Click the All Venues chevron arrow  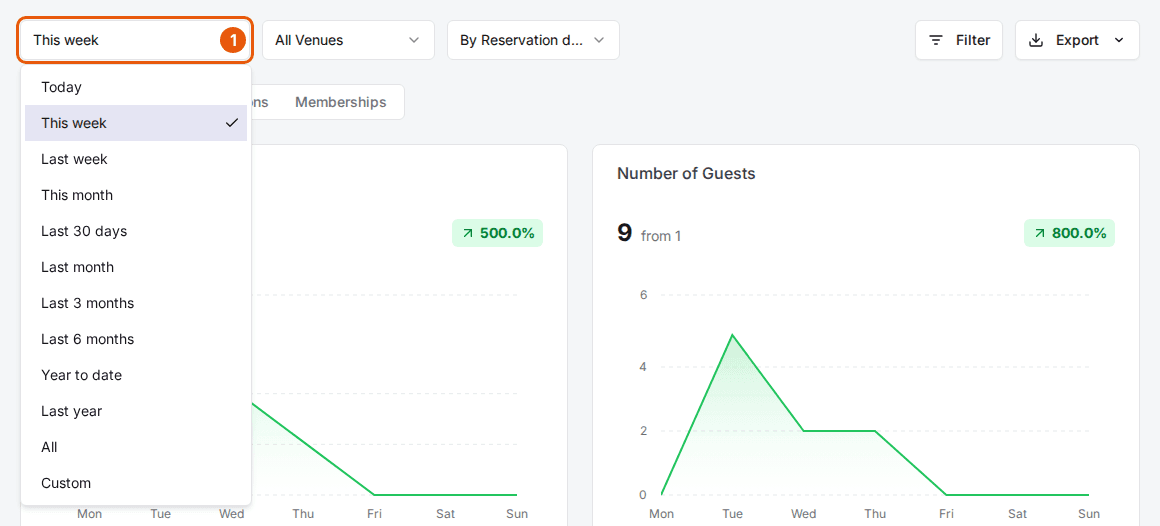coord(414,40)
